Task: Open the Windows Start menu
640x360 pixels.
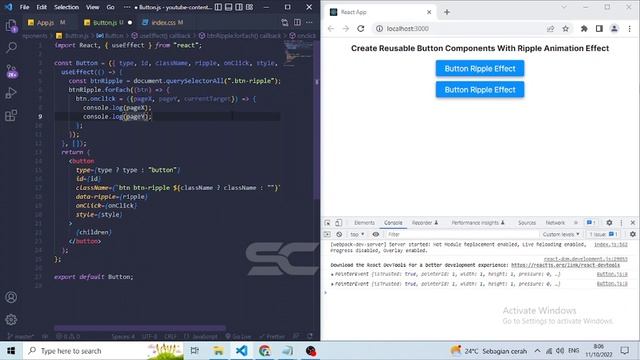Action: point(11,351)
